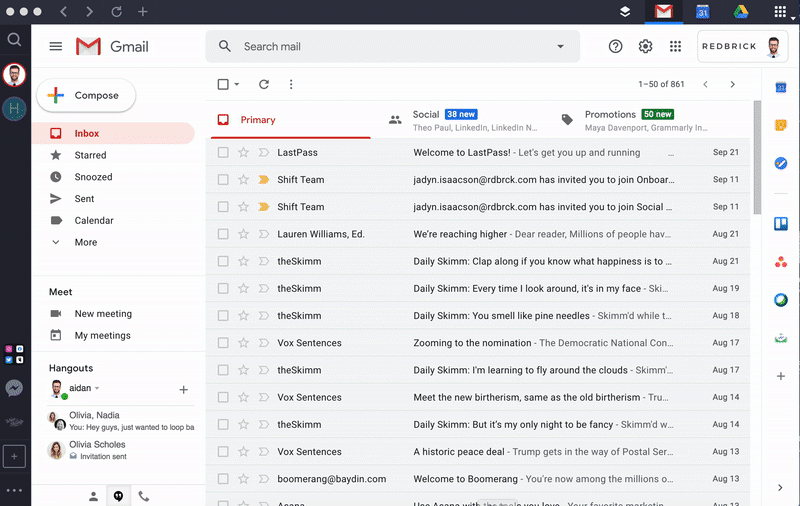Show search options dropdown in search bar
Viewport: 800px width, 506px height.
(560, 47)
